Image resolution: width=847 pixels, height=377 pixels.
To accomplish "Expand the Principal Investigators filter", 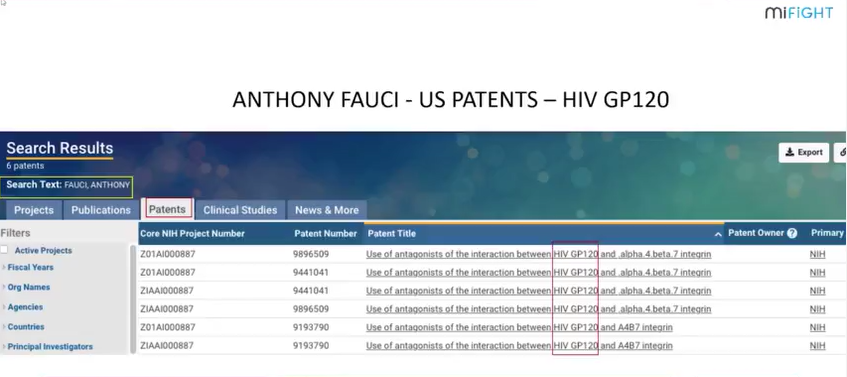I will [x=50, y=347].
